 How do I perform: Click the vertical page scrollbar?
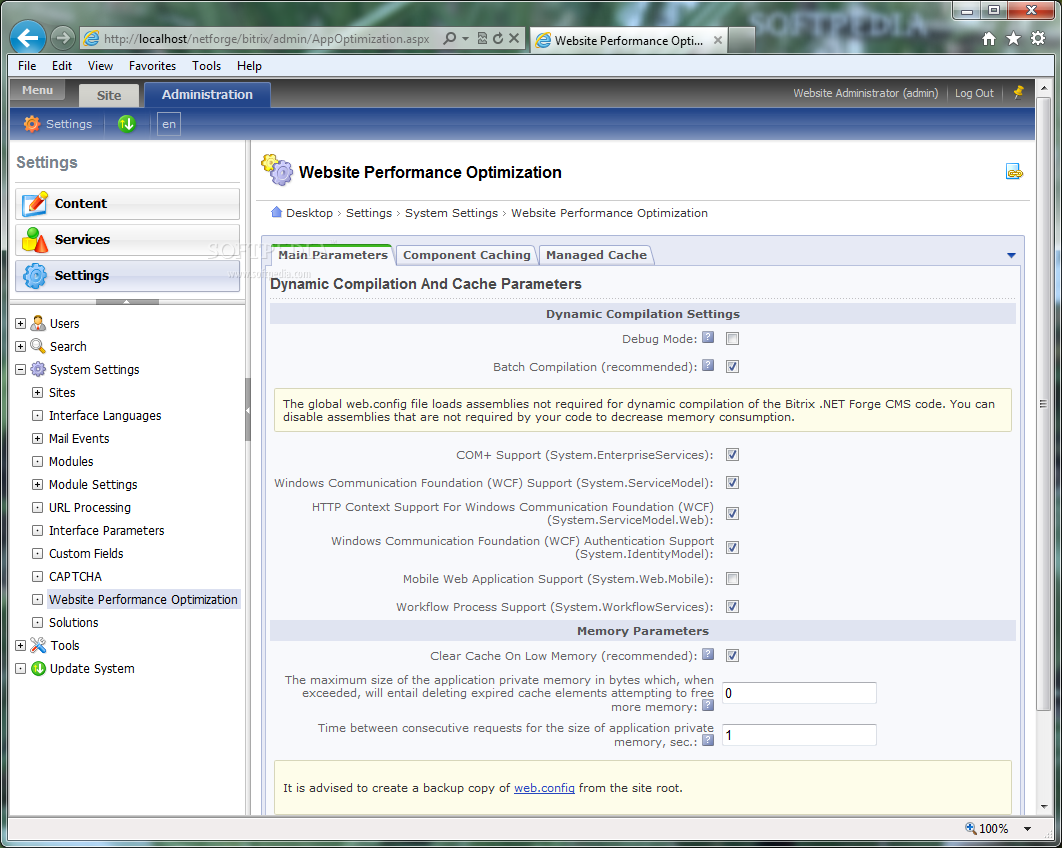tap(1043, 404)
